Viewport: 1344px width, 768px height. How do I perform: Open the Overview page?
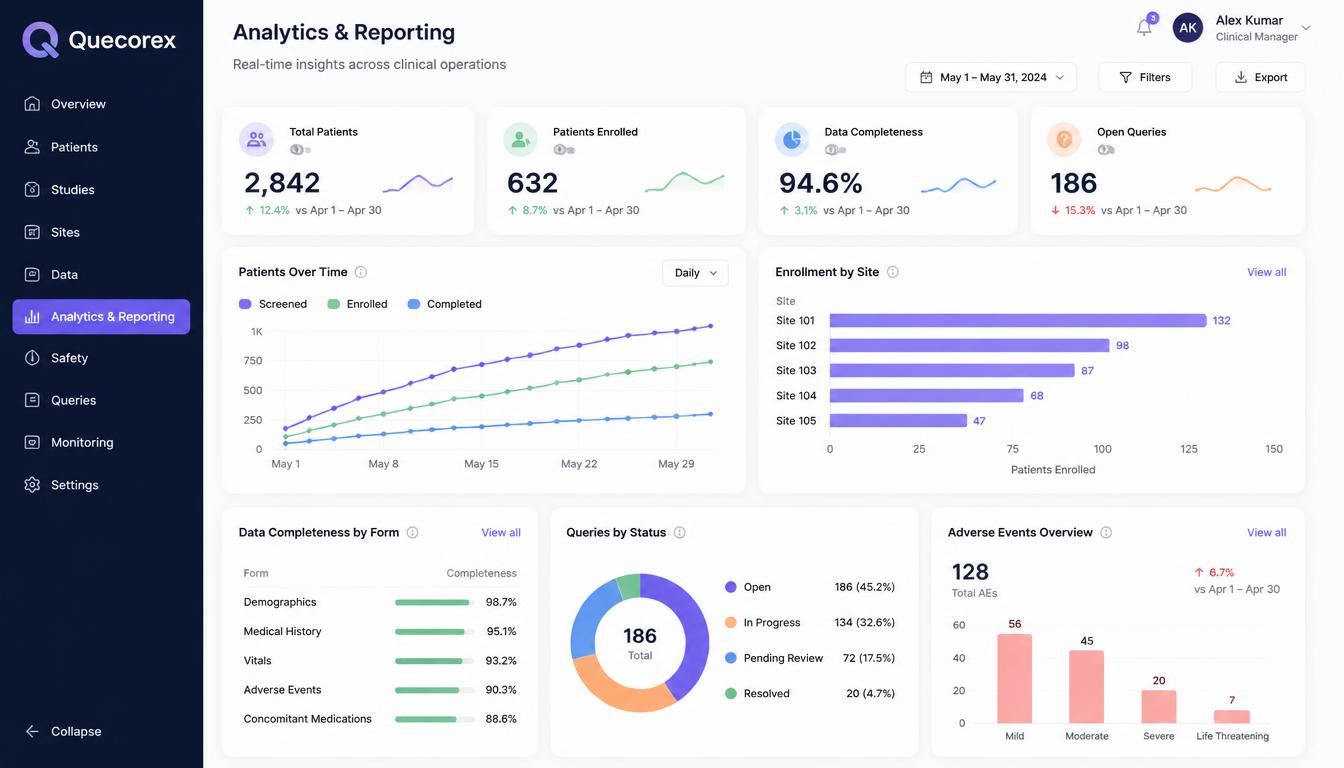(x=101, y=104)
